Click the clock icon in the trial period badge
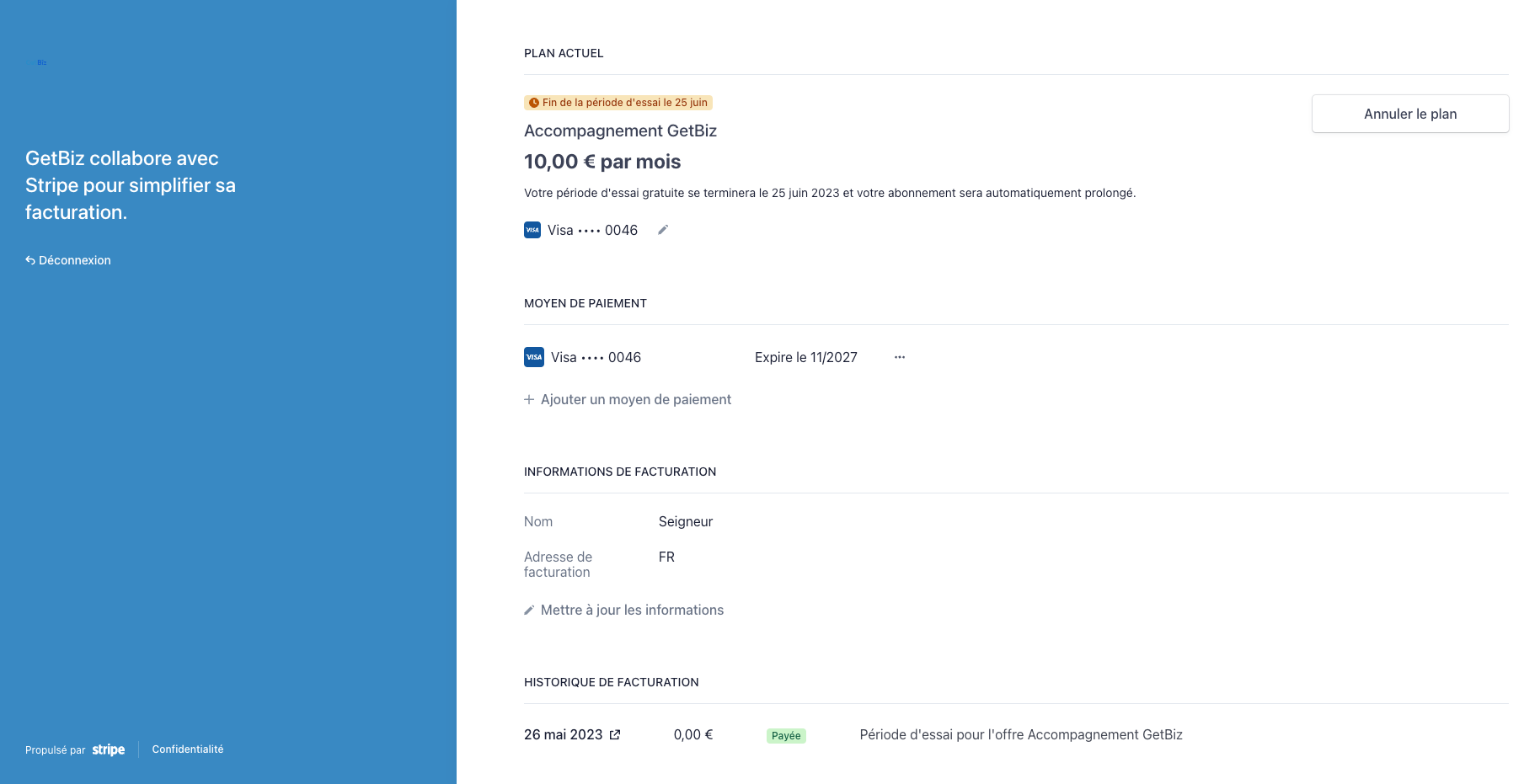 pos(534,103)
